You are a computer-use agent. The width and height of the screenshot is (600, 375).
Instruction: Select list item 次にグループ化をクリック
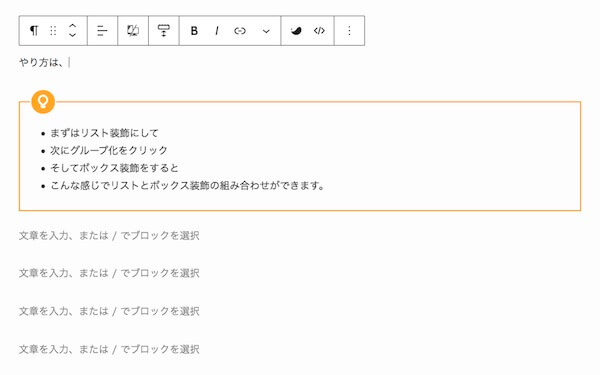point(109,150)
